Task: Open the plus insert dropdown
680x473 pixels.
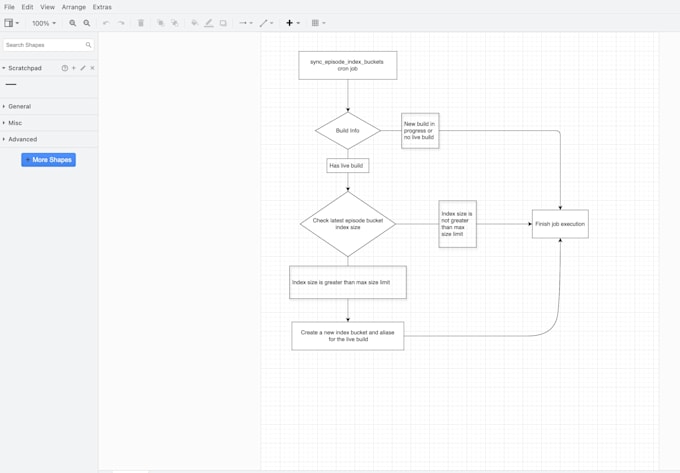Action: point(293,23)
